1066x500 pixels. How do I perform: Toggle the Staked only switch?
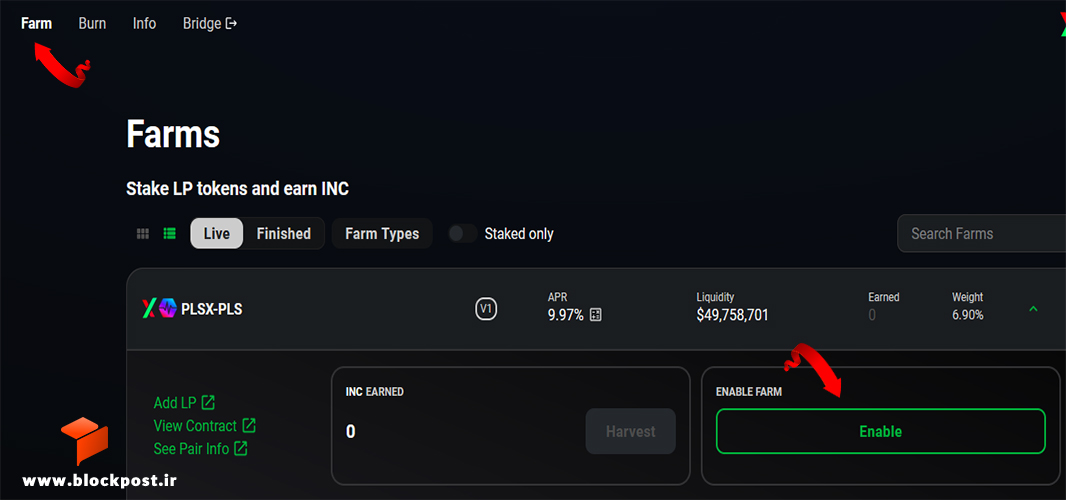[x=463, y=233]
